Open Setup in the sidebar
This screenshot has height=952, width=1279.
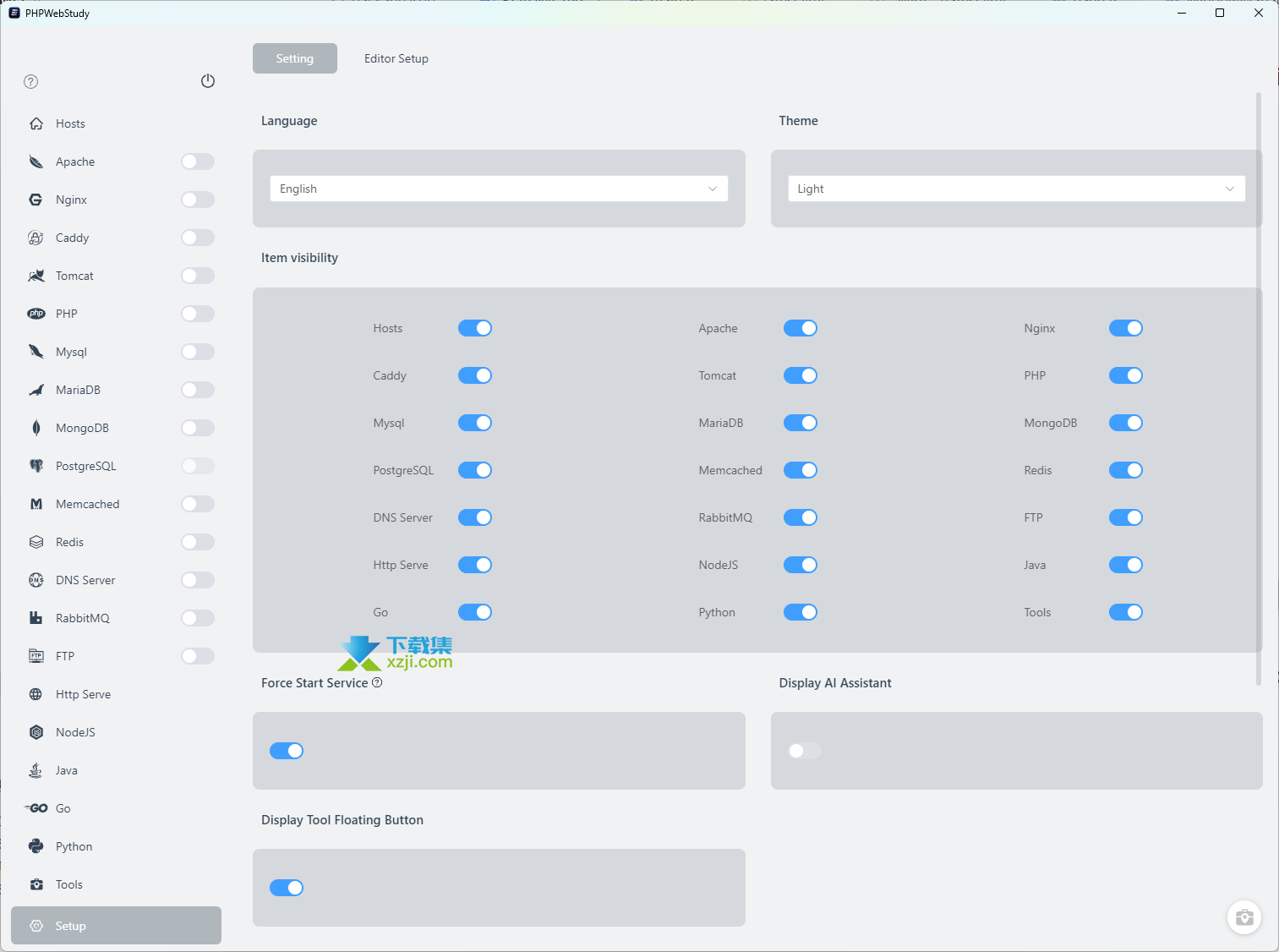pos(116,926)
